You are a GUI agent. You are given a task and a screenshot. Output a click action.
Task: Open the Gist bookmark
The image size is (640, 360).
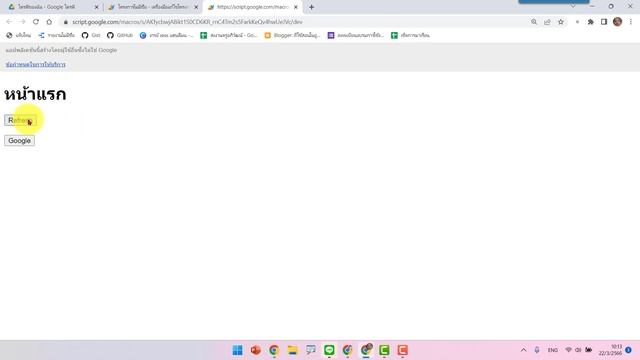(91, 36)
